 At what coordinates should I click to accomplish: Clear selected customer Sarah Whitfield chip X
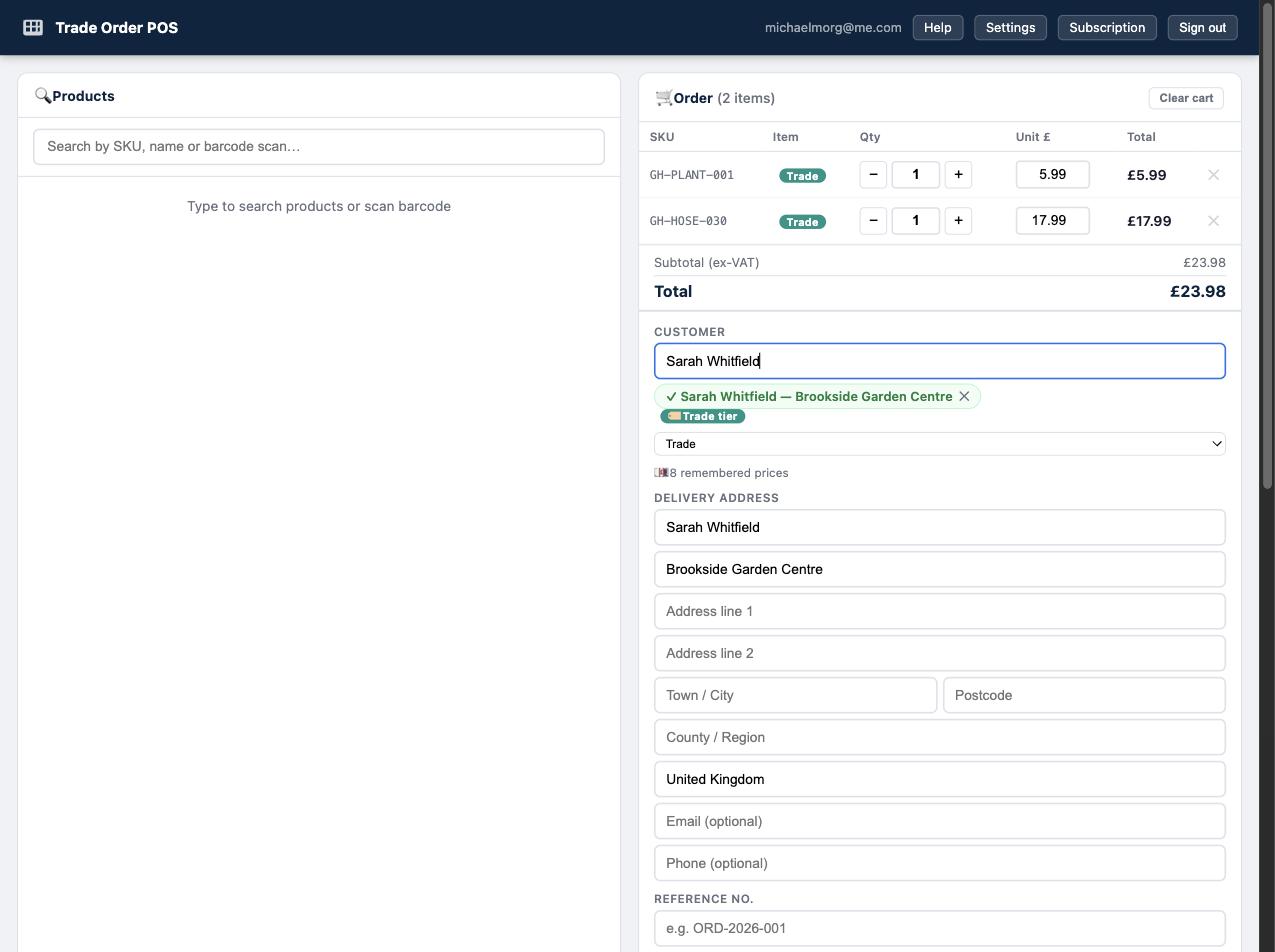(x=964, y=396)
